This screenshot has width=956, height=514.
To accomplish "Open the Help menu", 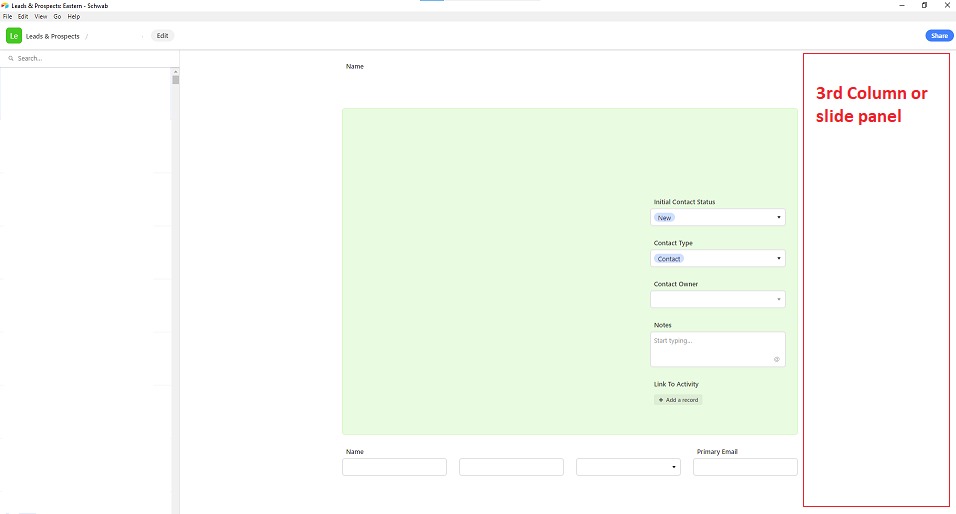I will click(74, 16).
